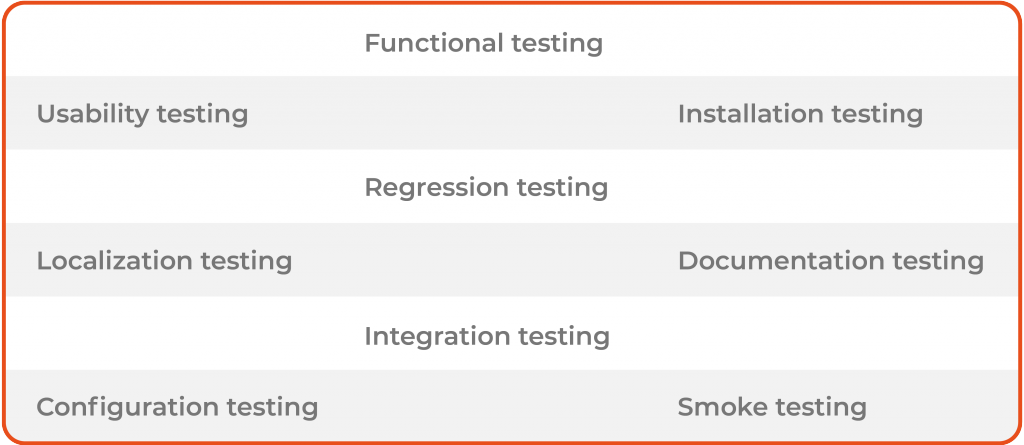
Task: Open the Installation testing item
Action: (x=800, y=114)
